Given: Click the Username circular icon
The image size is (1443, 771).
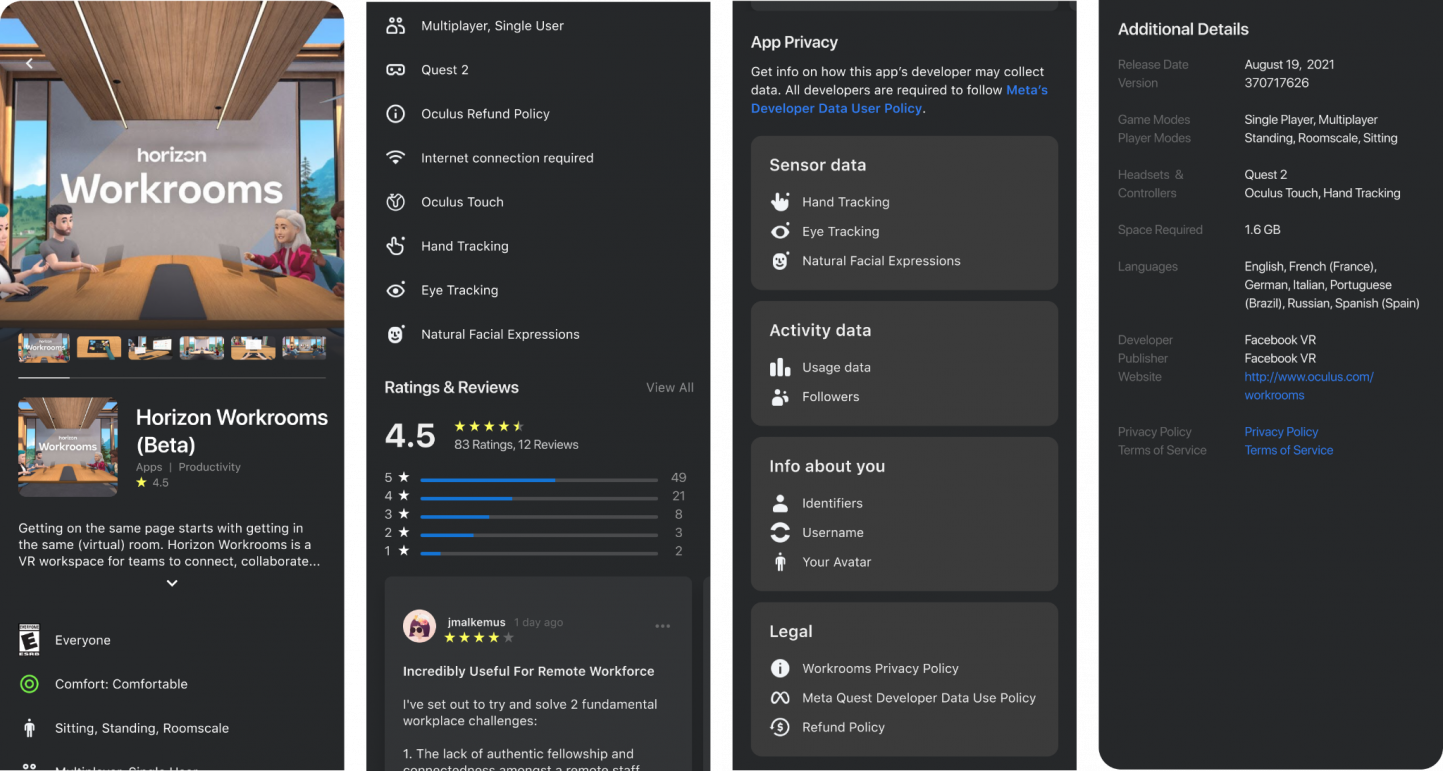Looking at the screenshot, I should coord(780,533).
